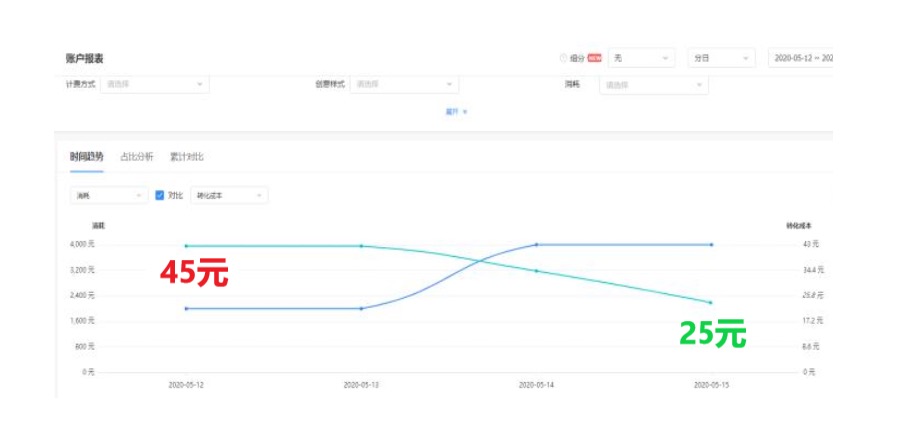
Task: Select the 时间趋势 tab
Action: tap(87, 157)
